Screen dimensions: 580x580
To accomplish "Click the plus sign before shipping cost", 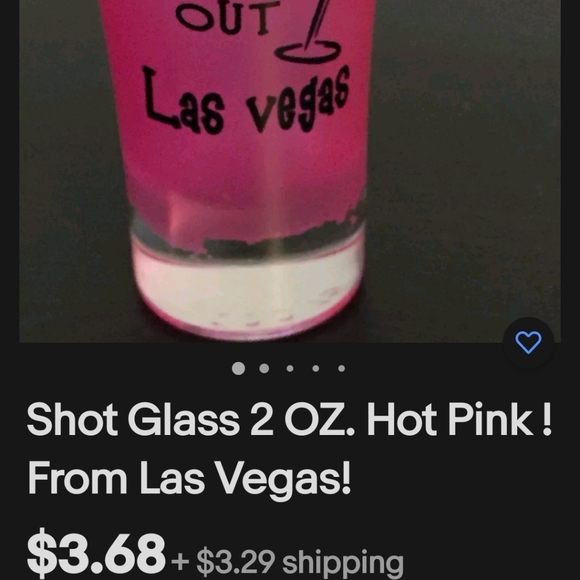I will [x=181, y=562].
